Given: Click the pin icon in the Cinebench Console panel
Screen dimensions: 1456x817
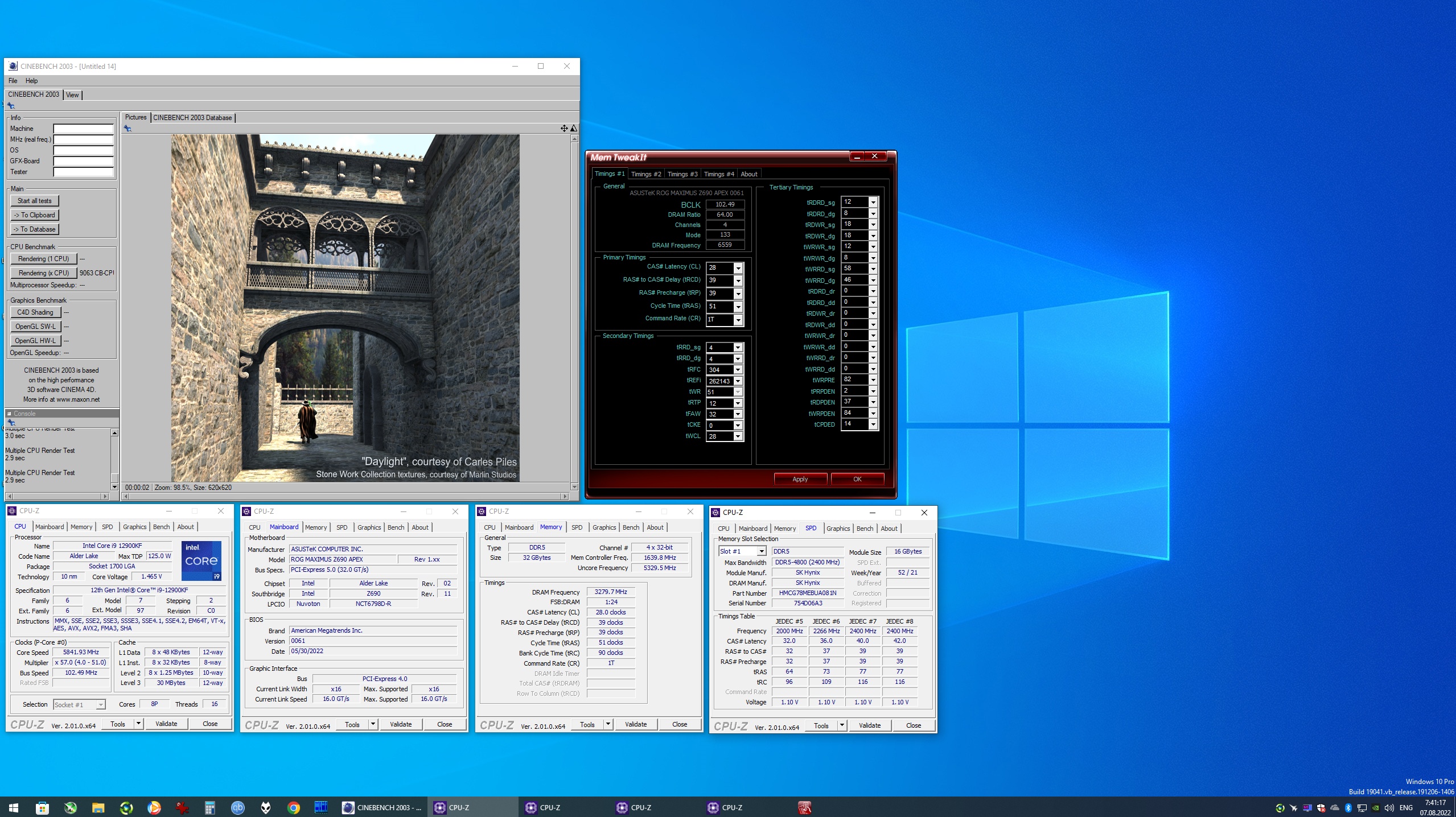Looking at the screenshot, I should (11, 423).
